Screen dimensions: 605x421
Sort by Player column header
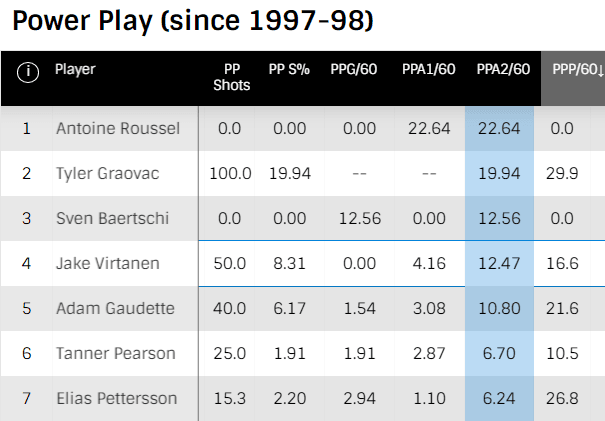(x=75, y=70)
